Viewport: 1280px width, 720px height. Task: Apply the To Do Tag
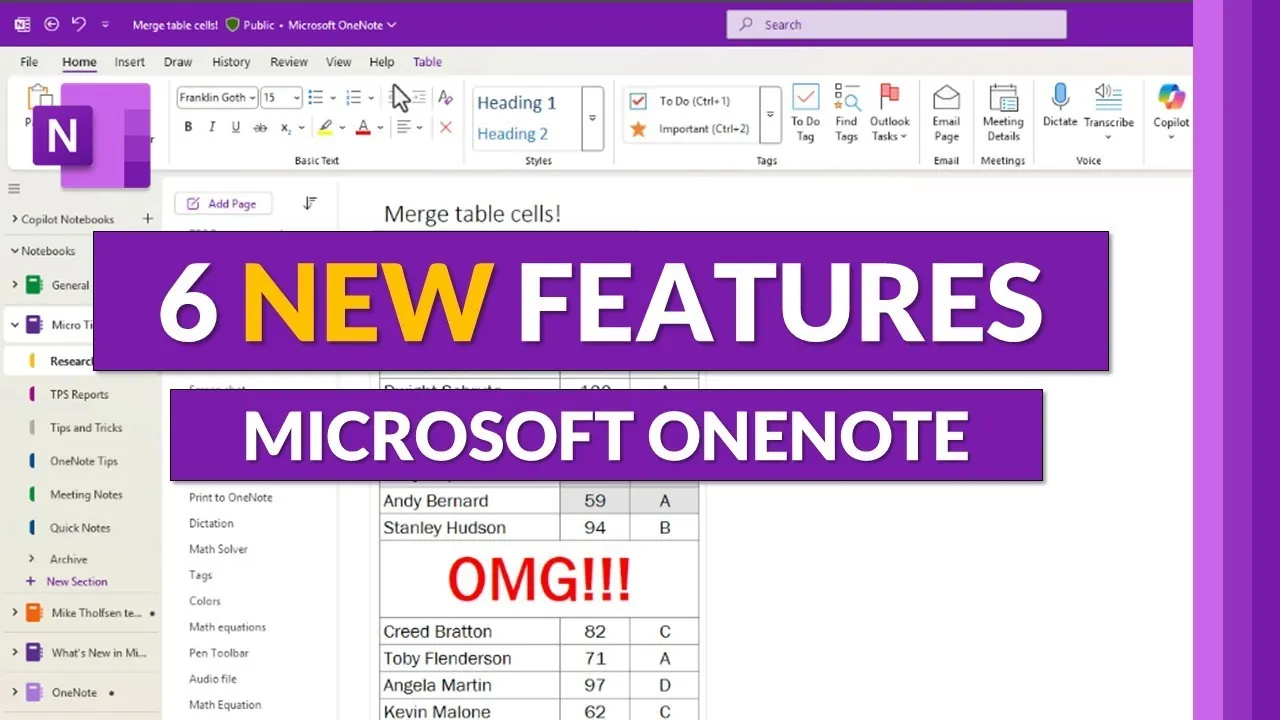tap(805, 110)
